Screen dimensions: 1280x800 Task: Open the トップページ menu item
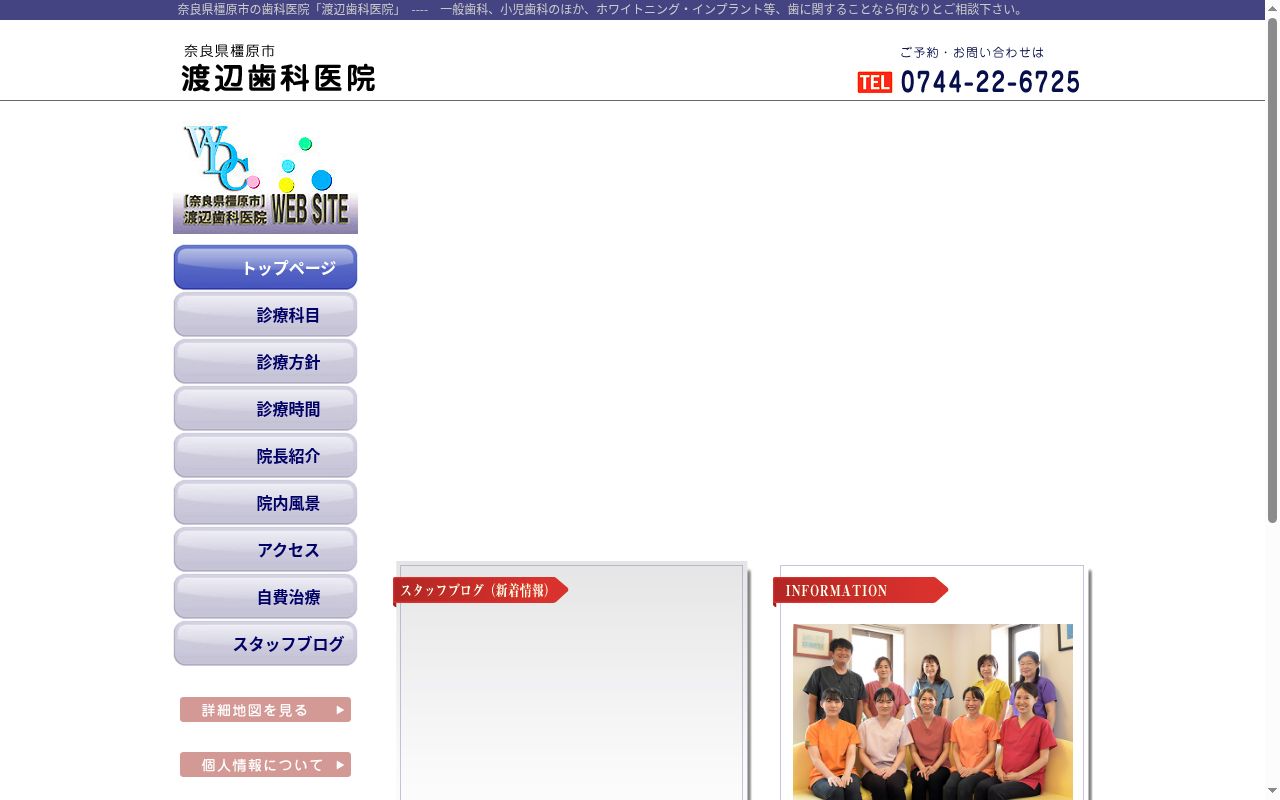265,268
